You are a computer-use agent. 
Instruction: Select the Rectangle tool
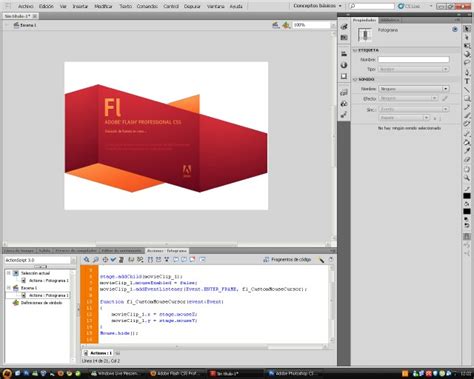pos(467,99)
